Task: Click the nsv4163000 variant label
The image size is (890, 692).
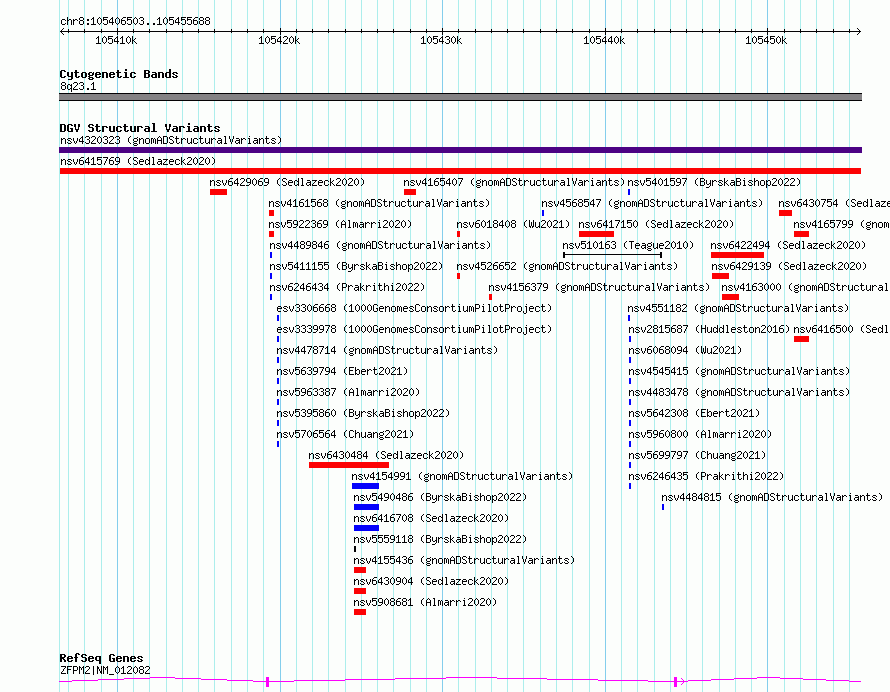Action: click(805, 287)
